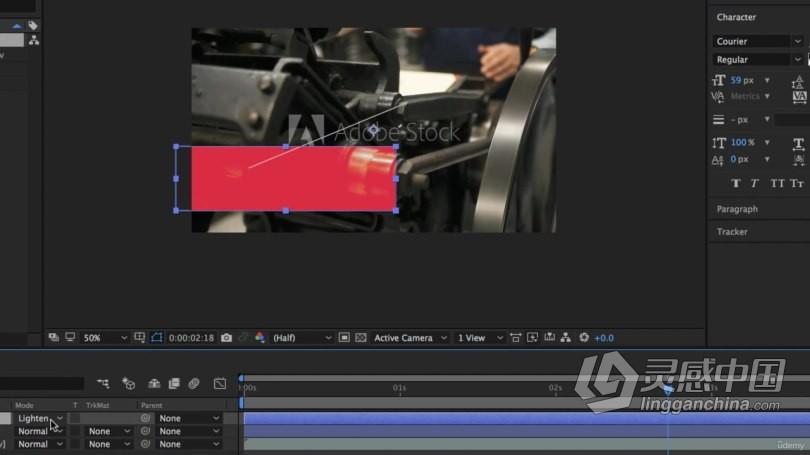
Task: Click the third layer's parent pick whip
Action: pyautogui.click(x=146, y=444)
